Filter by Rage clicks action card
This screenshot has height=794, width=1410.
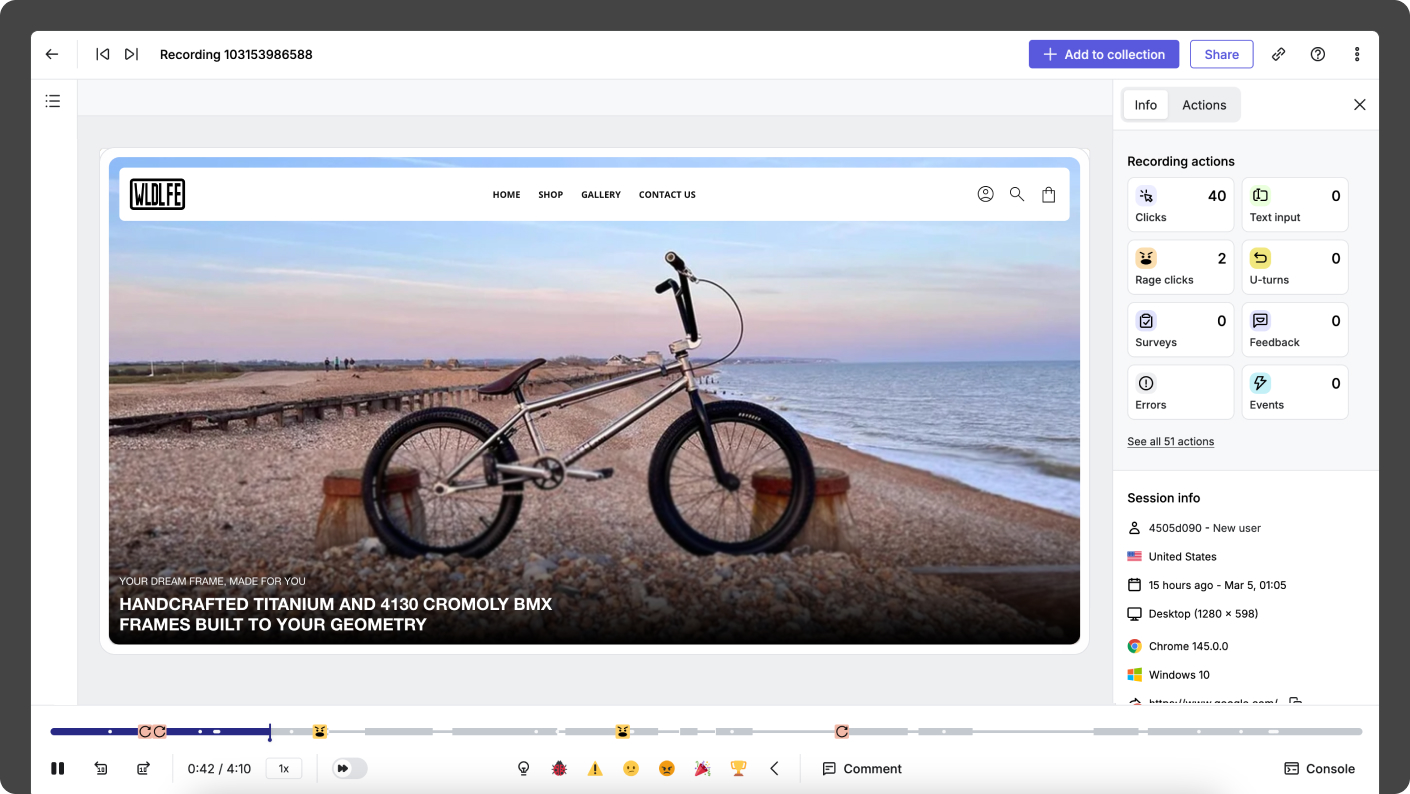tap(1180, 267)
